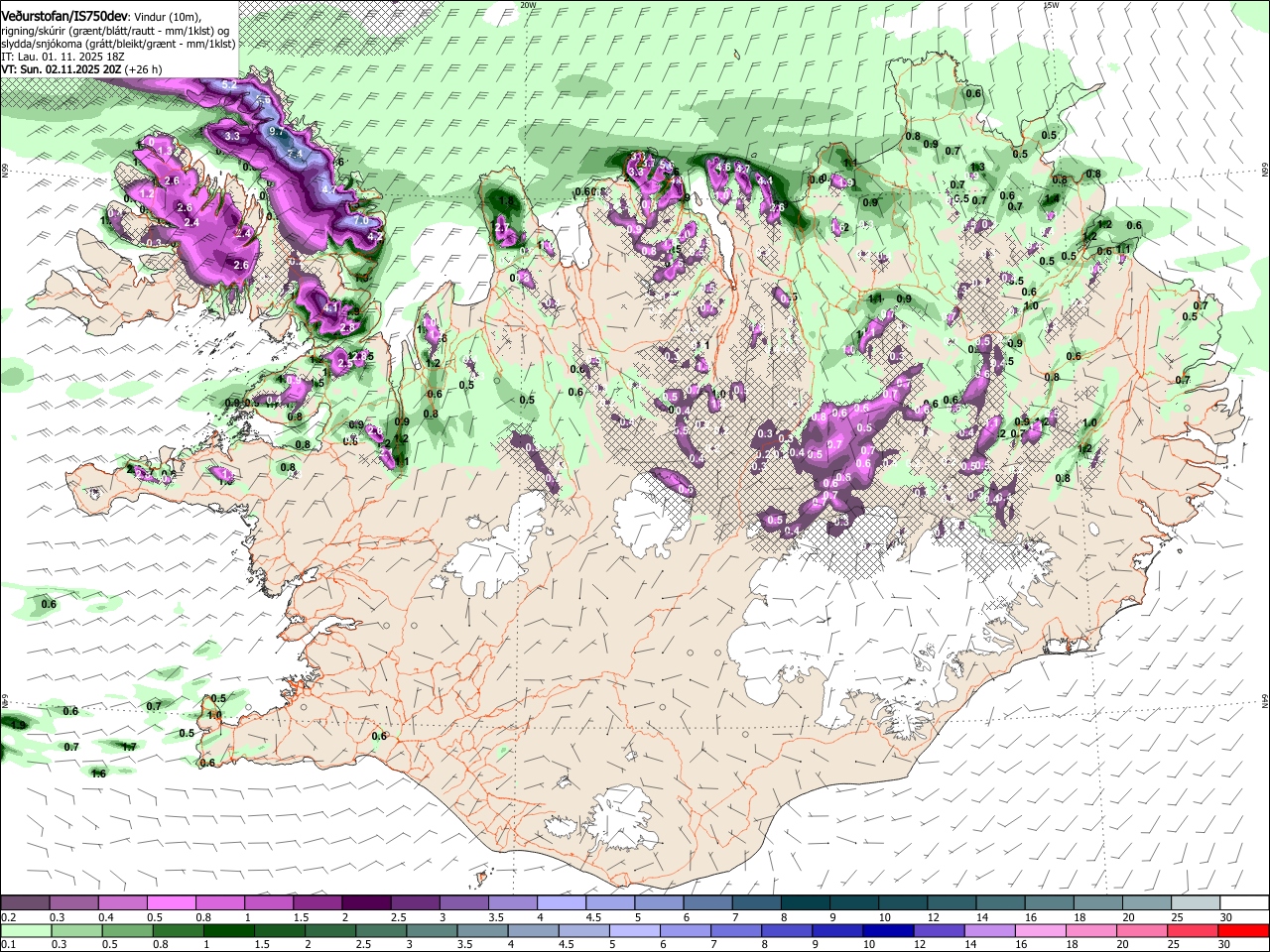Click the 5.2 precipitation value on map

[229, 86]
